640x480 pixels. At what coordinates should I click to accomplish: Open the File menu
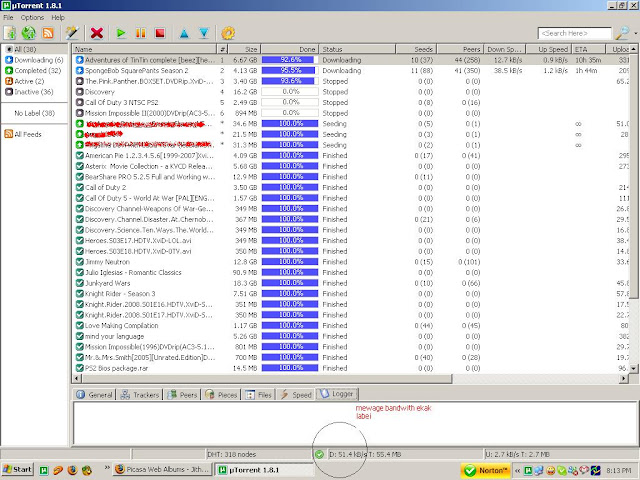point(8,18)
